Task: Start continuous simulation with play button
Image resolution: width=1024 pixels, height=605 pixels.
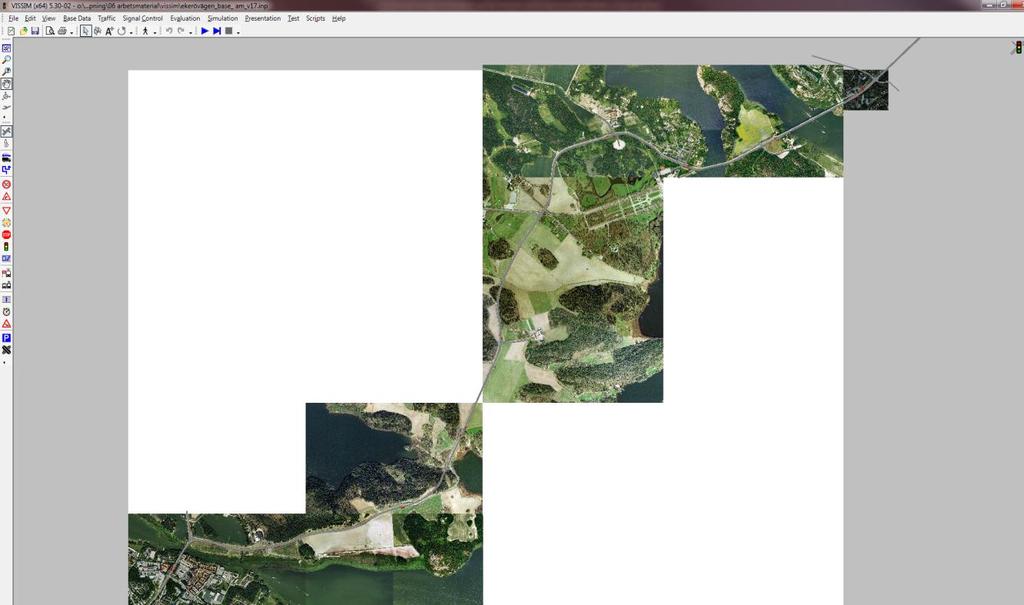Action: (x=204, y=31)
